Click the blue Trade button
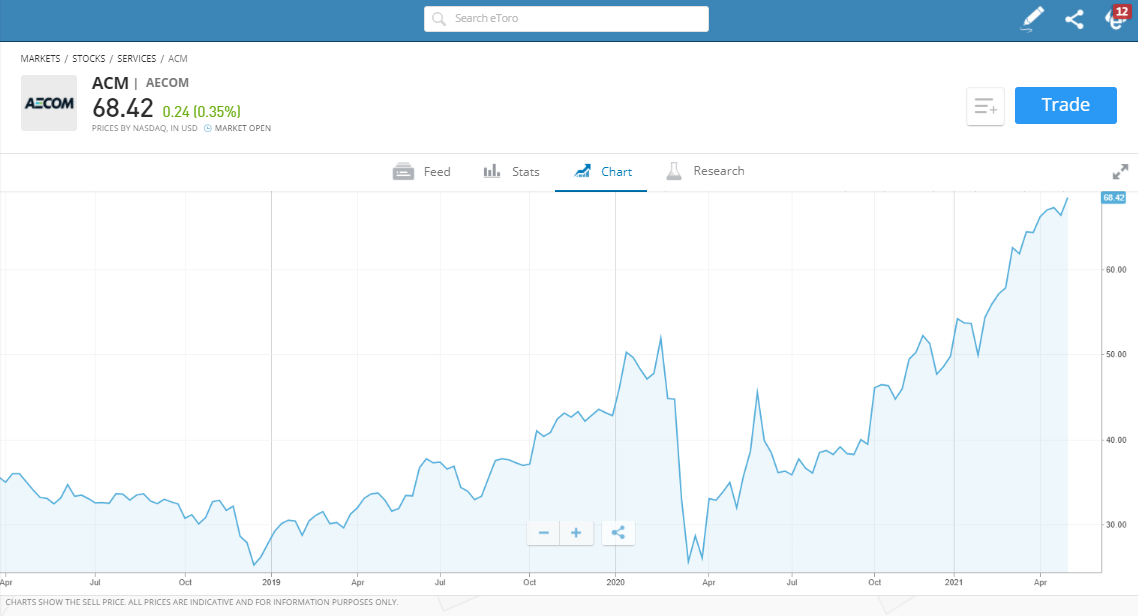Viewport: 1138px width, 616px height. 1065,105
